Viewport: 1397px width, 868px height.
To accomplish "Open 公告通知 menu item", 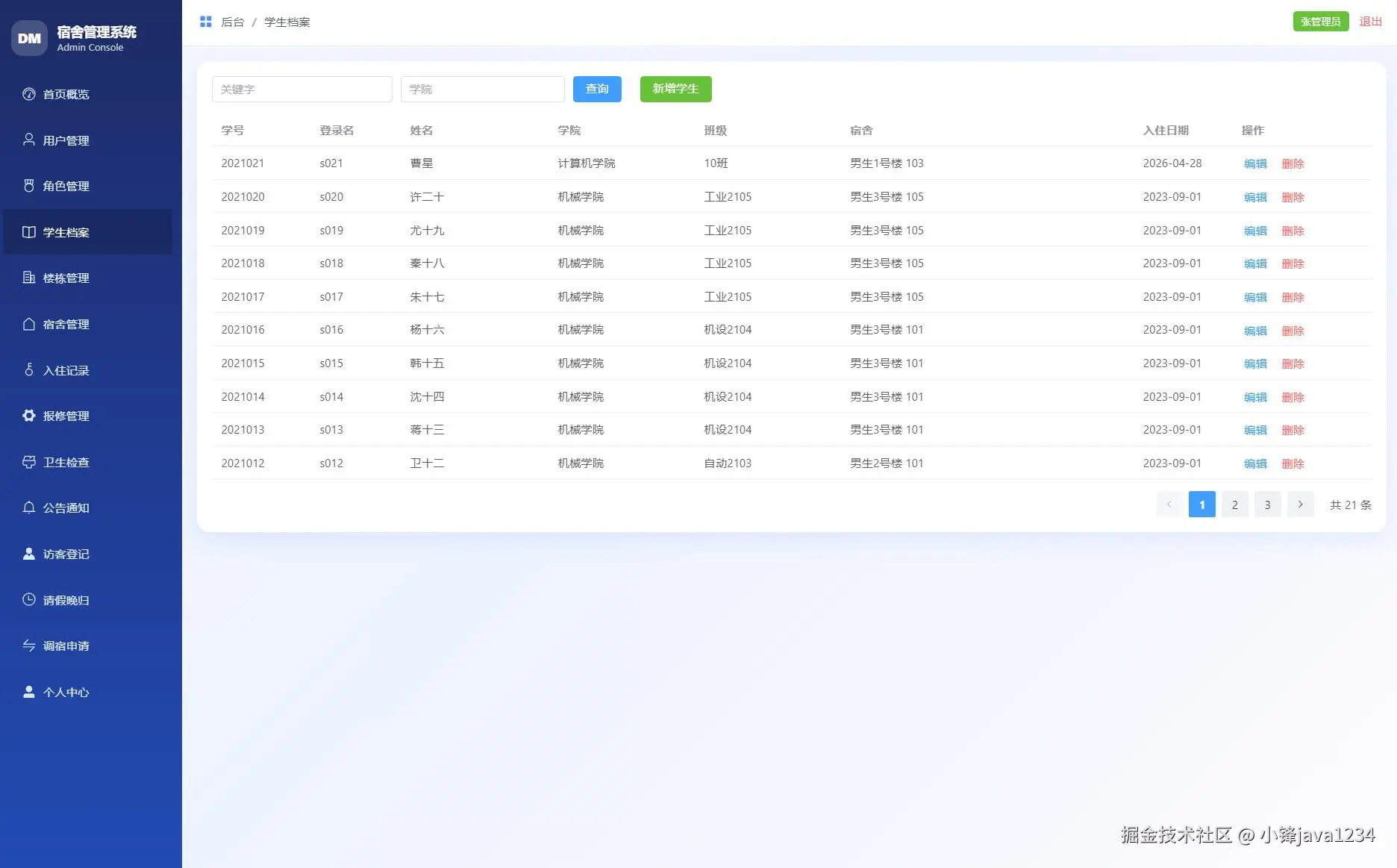I will tap(88, 508).
